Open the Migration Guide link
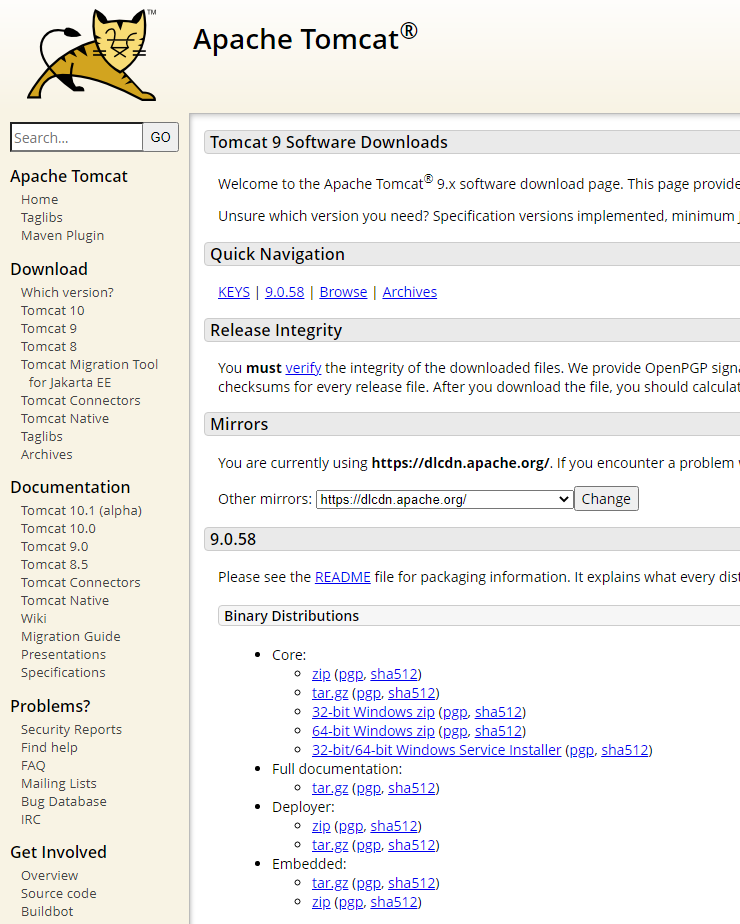 click(71, 636)
